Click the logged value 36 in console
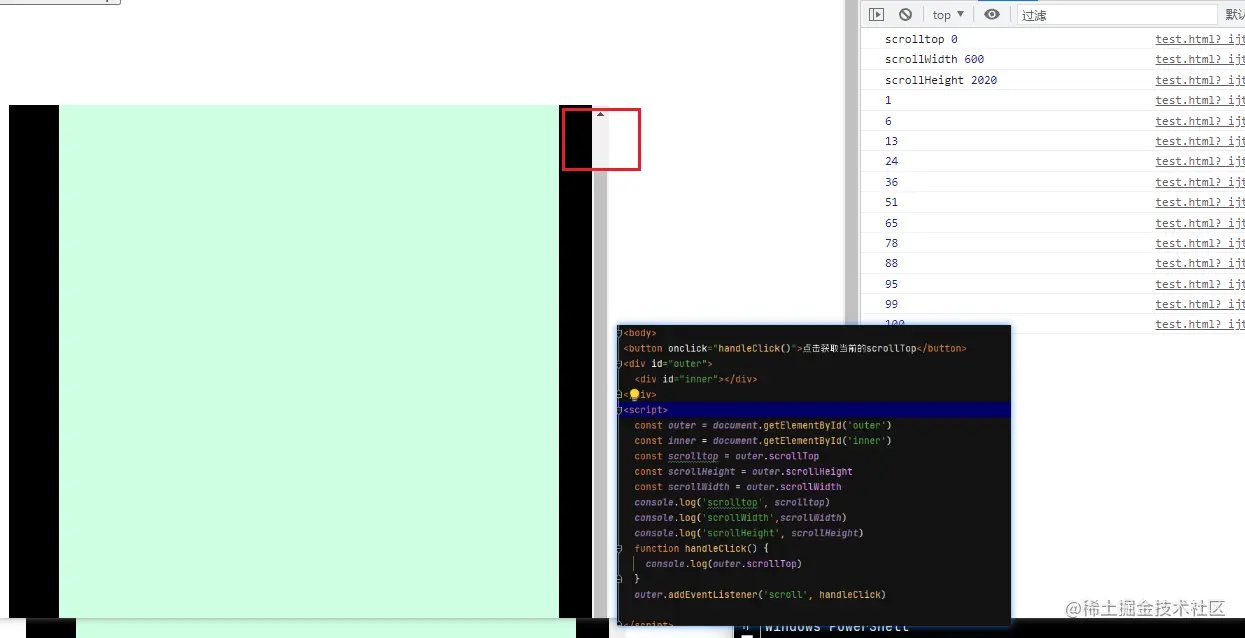This screenshot has height=638, width=1245. click(891, 182)
